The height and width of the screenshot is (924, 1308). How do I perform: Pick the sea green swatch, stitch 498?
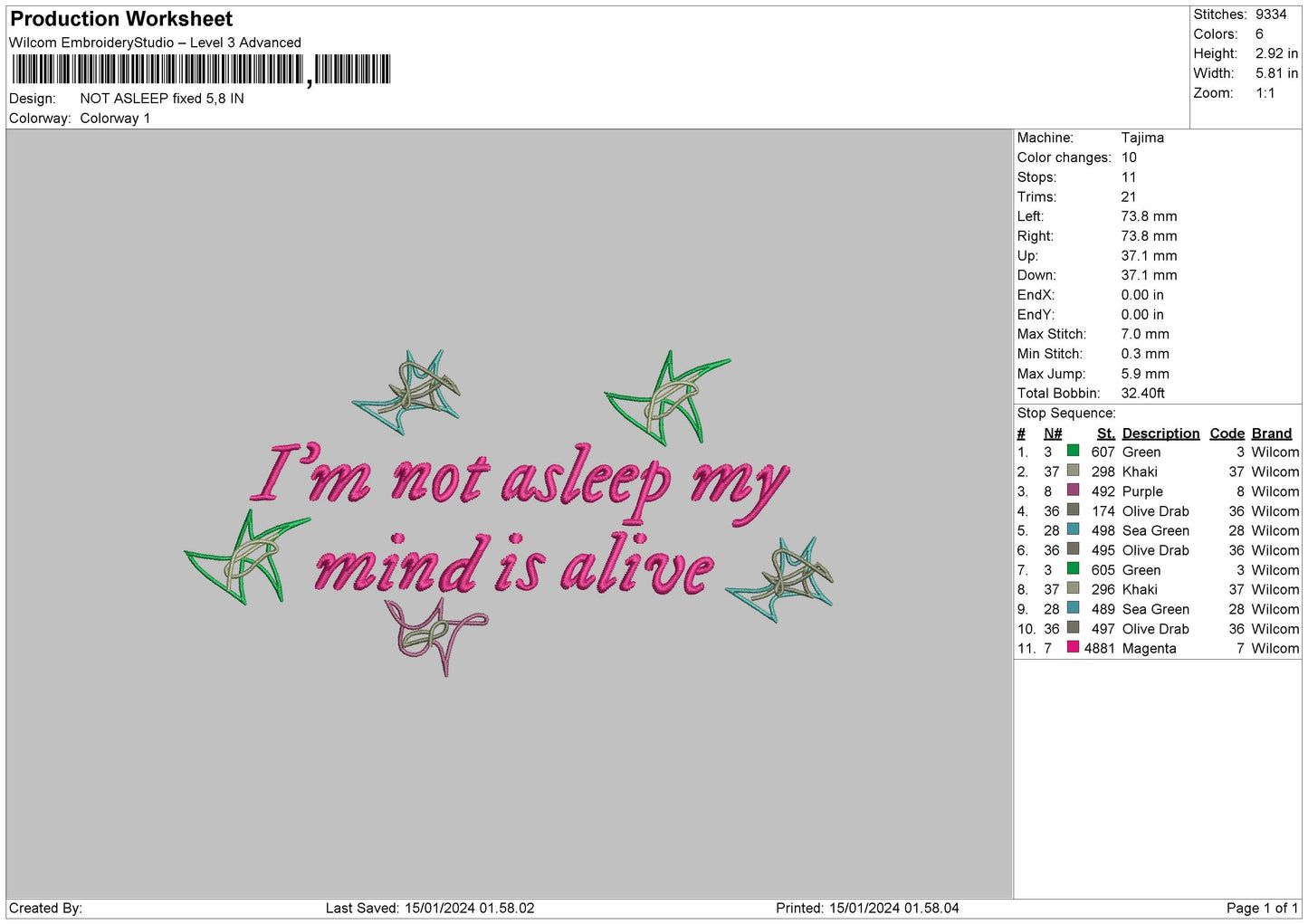pos(1073,529)
